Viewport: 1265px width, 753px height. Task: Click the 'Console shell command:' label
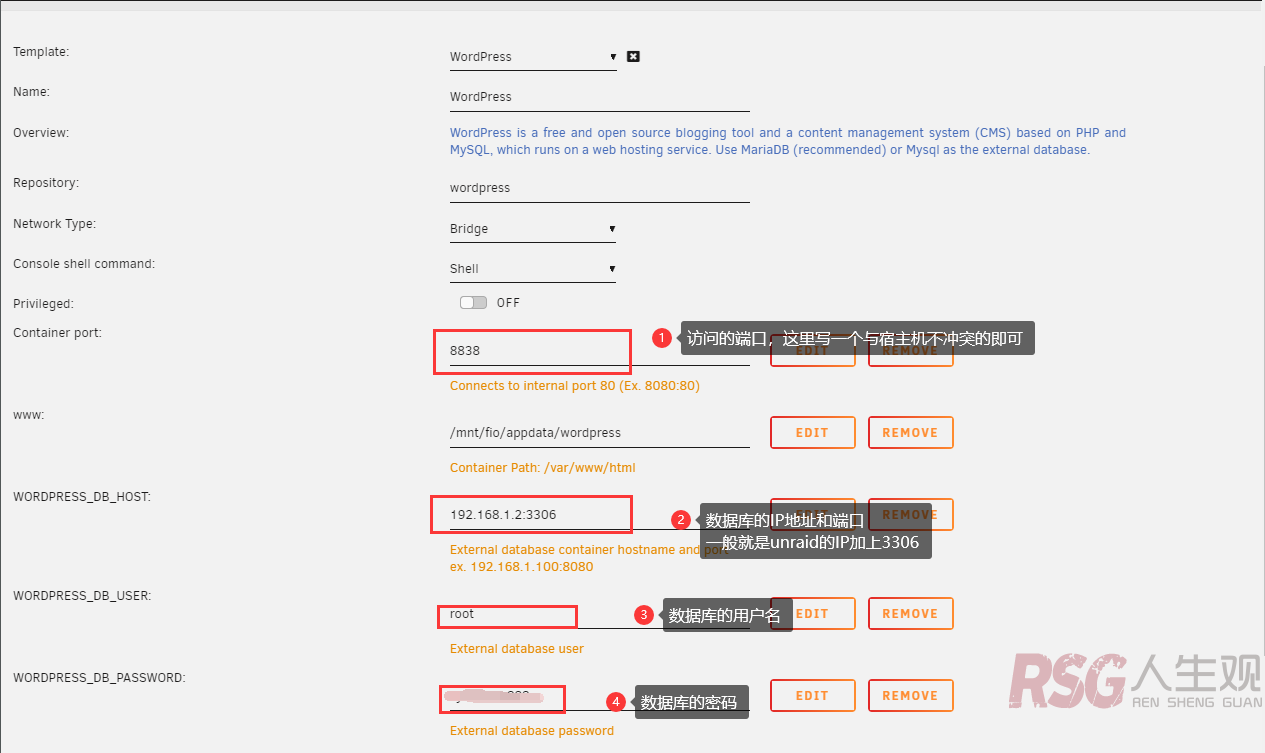pyautogui.click(x=84, y=264)
